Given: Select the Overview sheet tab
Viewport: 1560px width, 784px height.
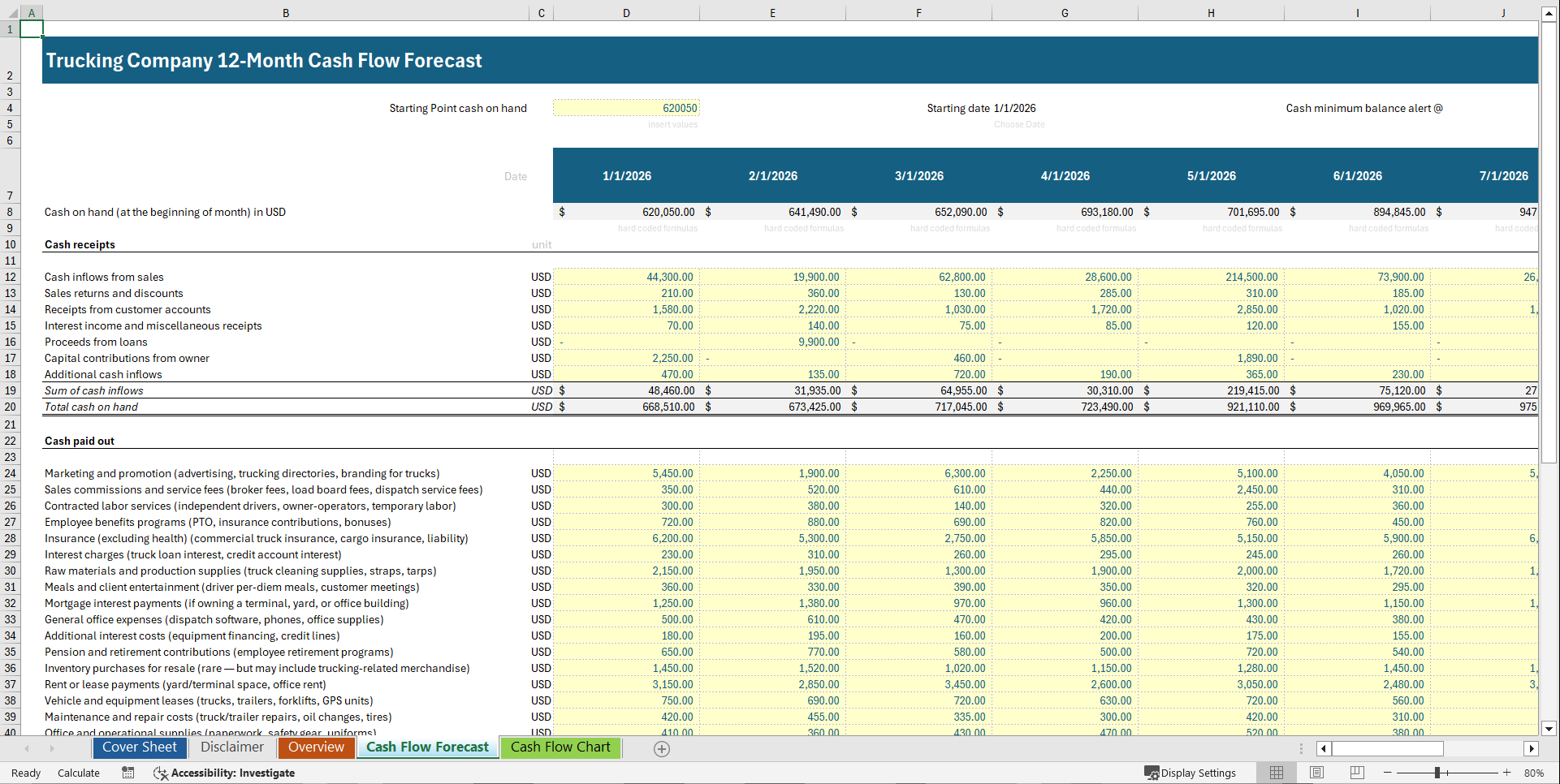Looking at the screenshot, I should pyautogui.click(x=316, y=747).
